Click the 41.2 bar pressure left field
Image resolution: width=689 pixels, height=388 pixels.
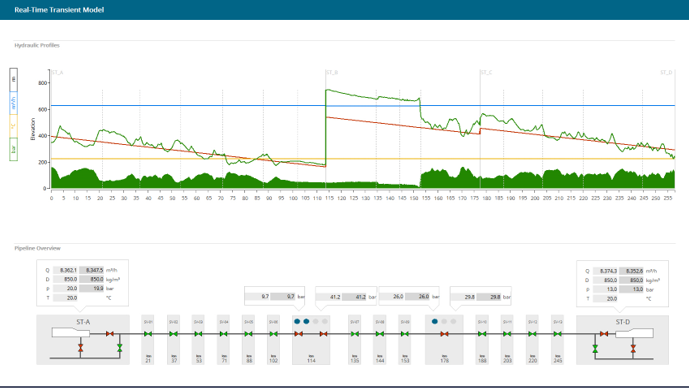coord(329,297)
